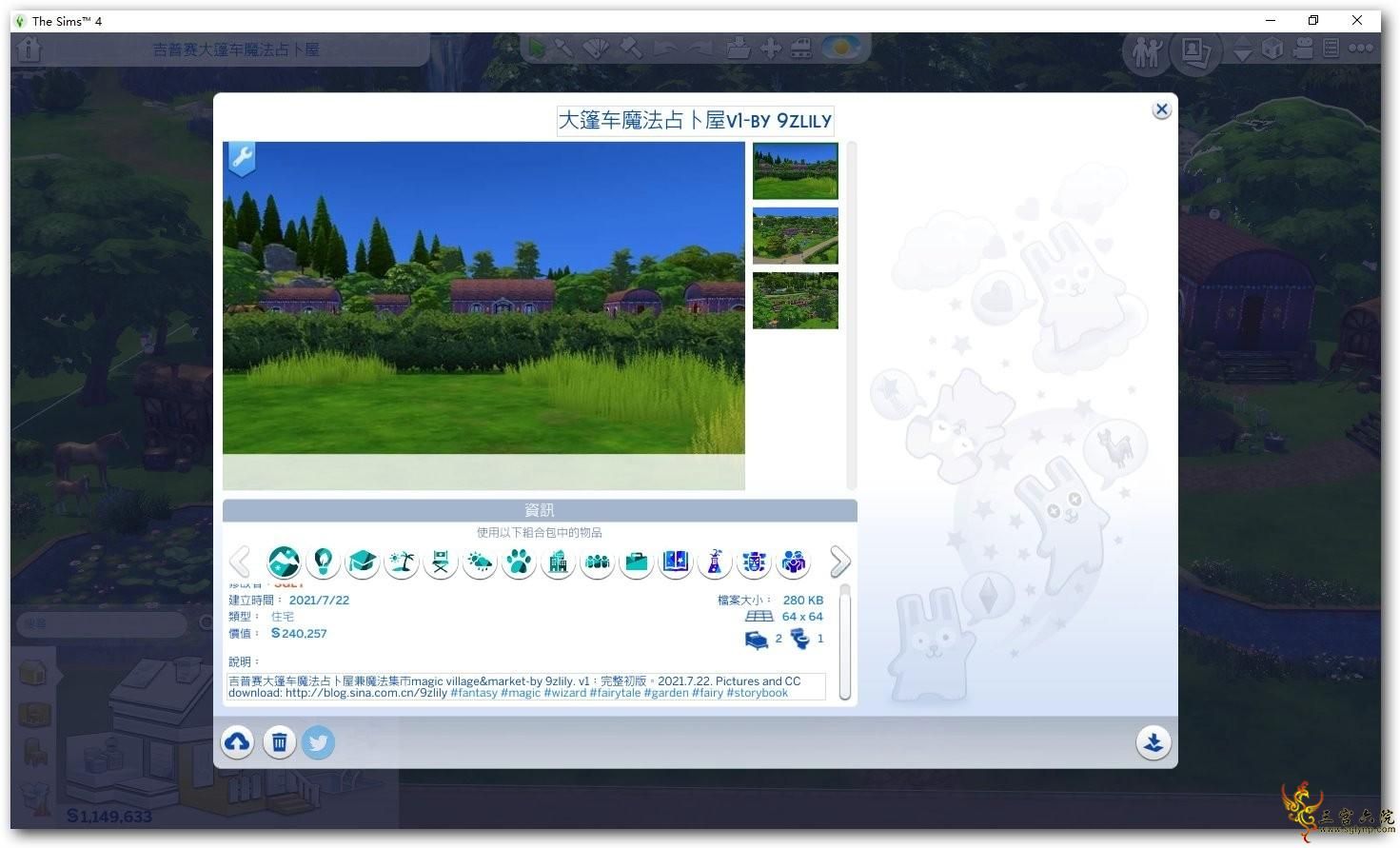
Task: Click the Get Together group icon
Action: (598, 562)
